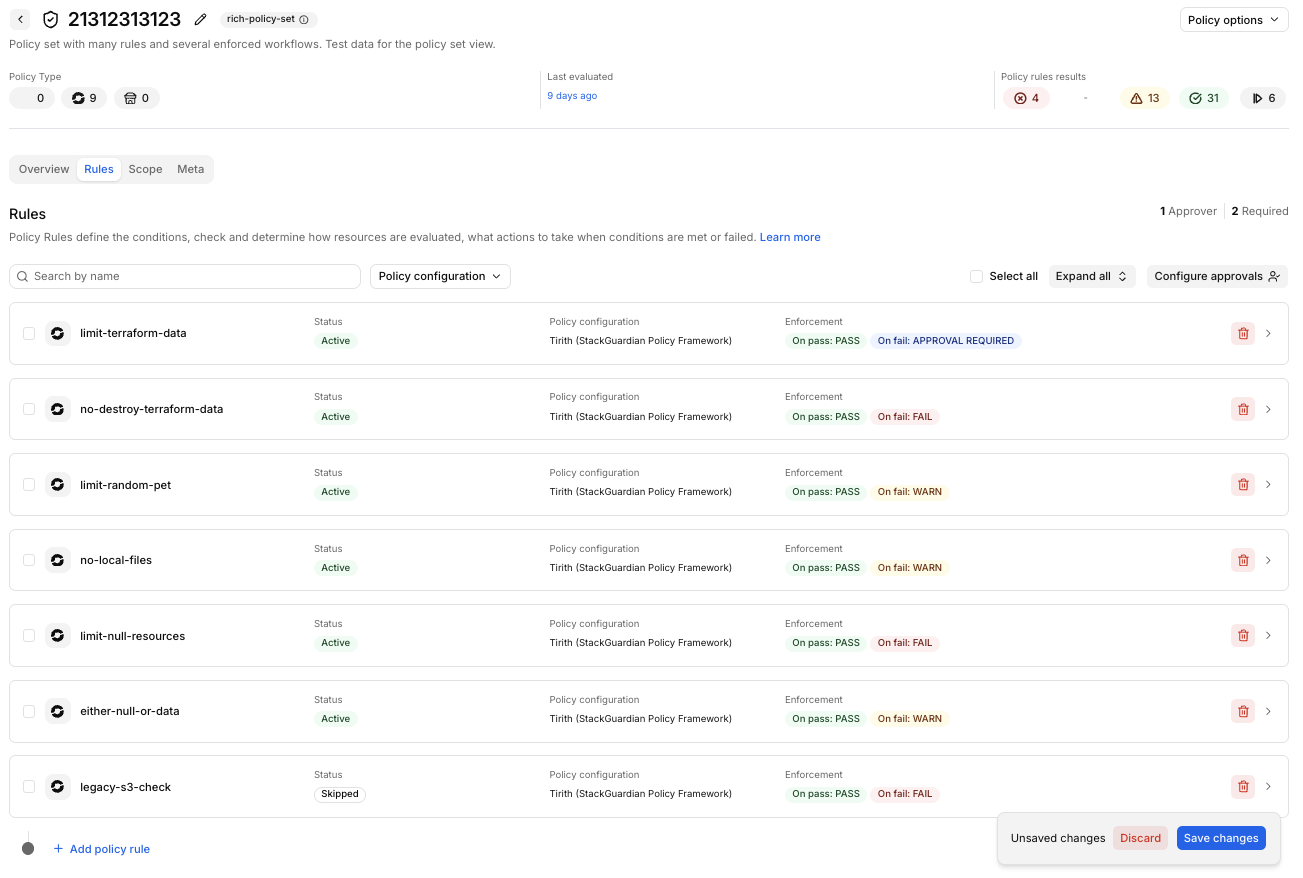Click the Tirith icon of legacy-s3-check
The image size is (1303, 878).
pyautogui.click(x=58, y=786)
